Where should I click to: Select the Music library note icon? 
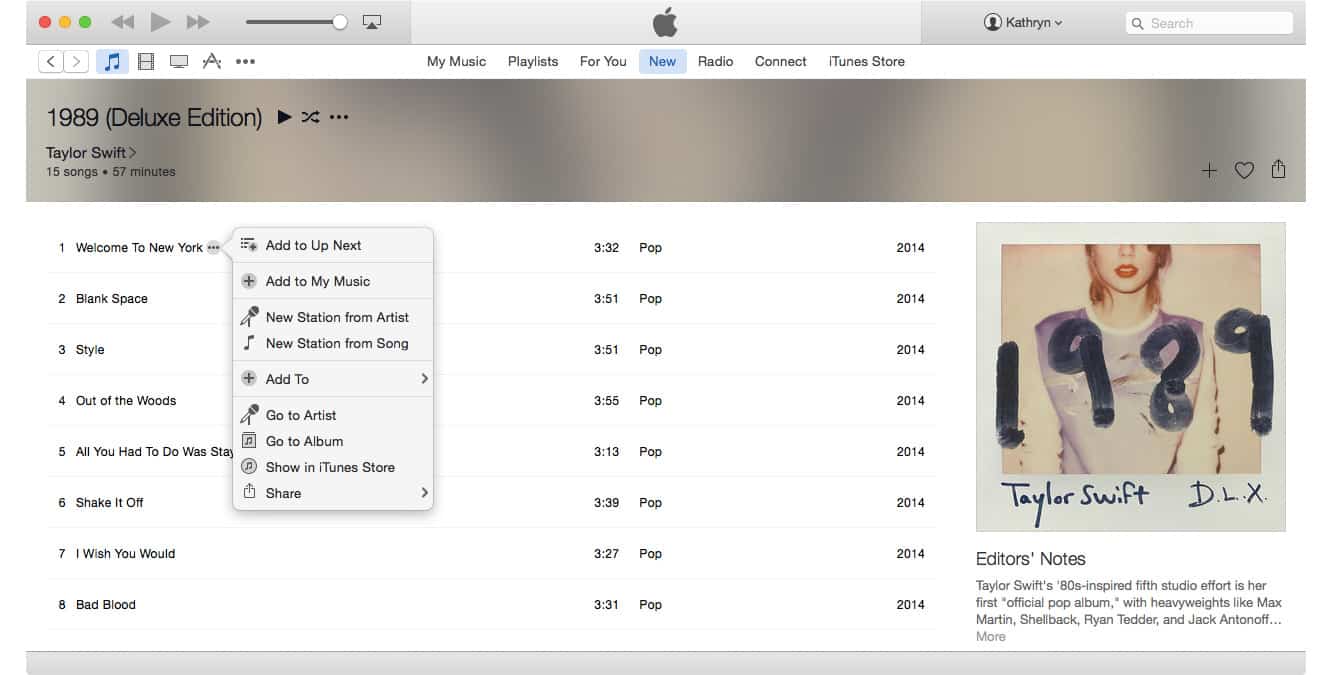point(113,62)
